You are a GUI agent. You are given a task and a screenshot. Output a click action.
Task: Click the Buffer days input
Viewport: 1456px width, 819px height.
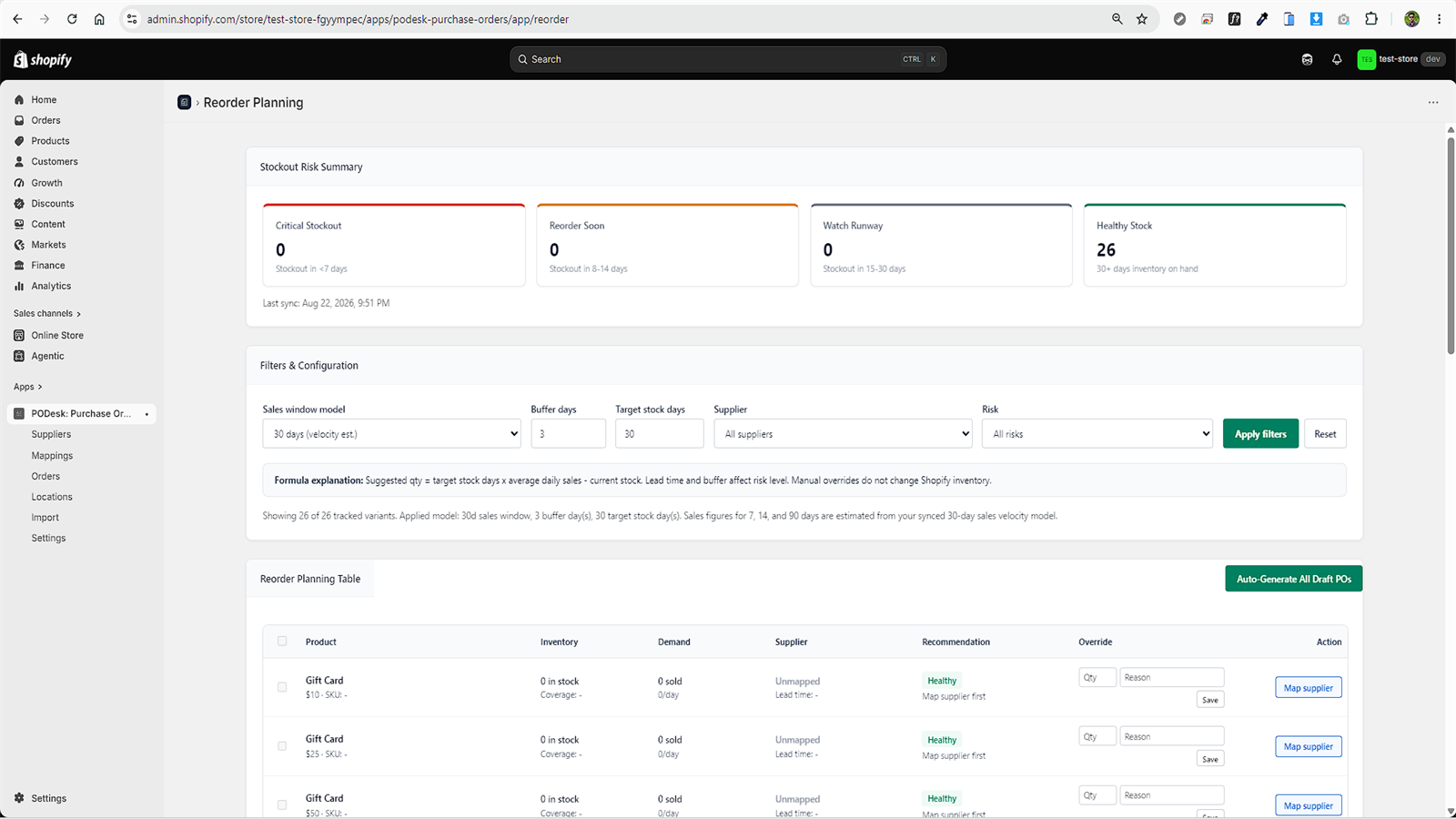pos(568,434)
